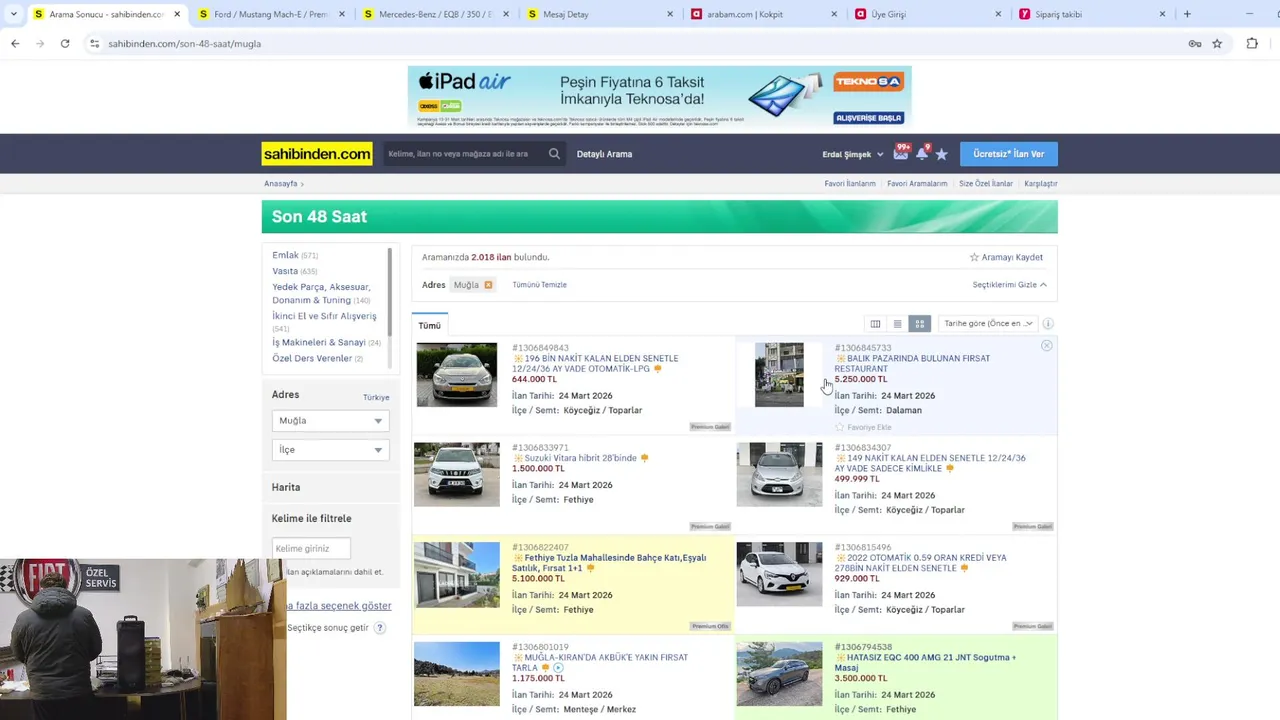Open the Tarihe göre sort dropdown
Viewport: 1280px width, 720px height.
[x=988, y=324]
